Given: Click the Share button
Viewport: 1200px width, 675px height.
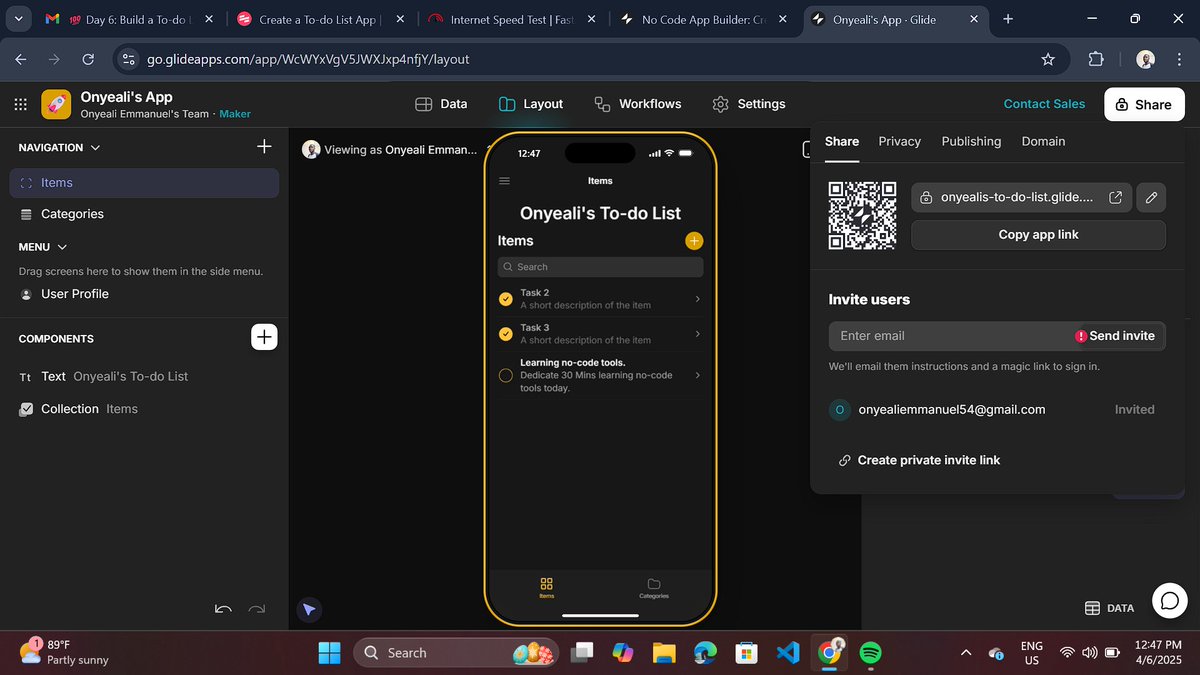Looking at the screenshot, I should 1144,104.
